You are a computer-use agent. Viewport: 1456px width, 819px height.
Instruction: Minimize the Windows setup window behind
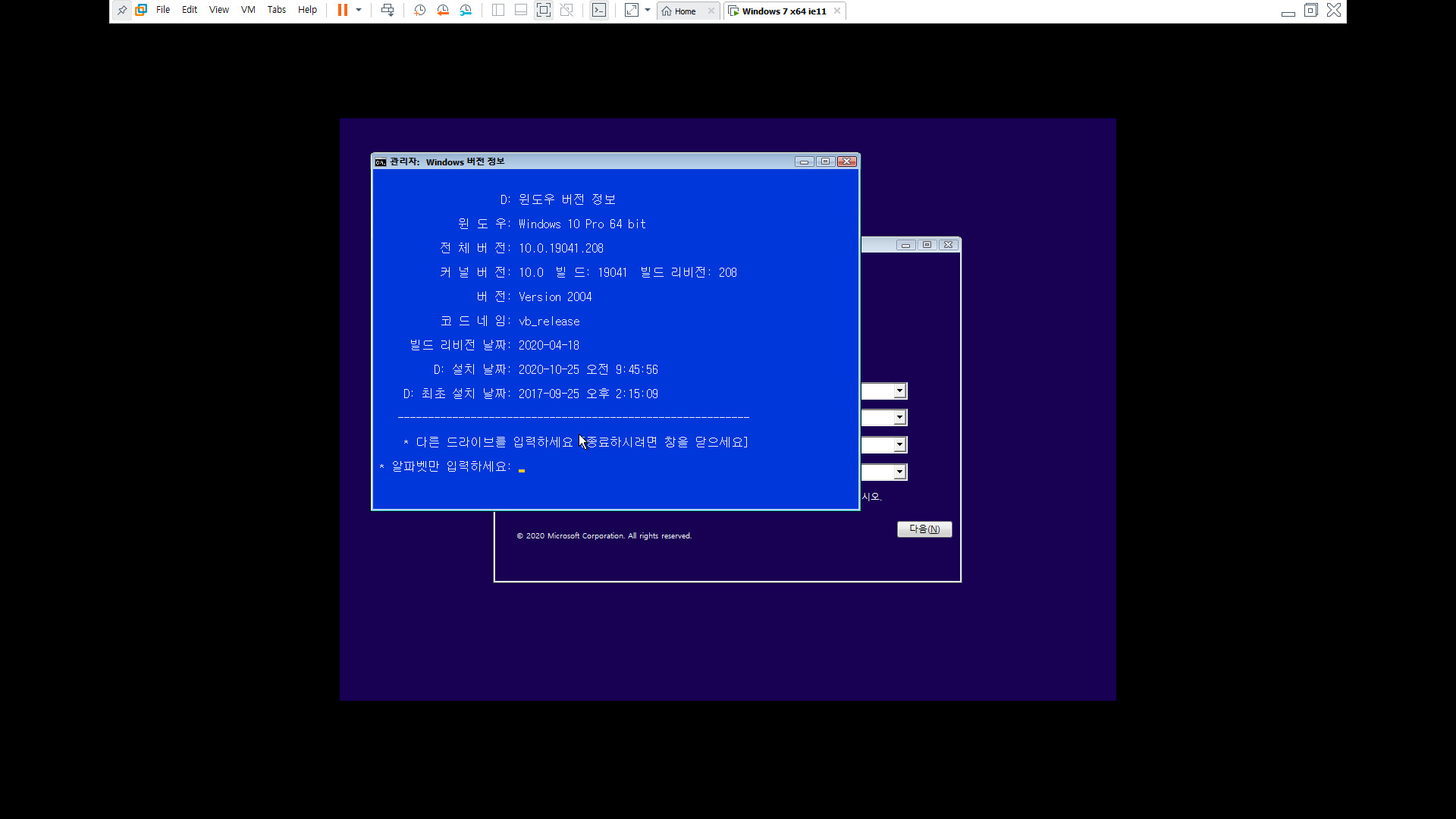[905, 245]
